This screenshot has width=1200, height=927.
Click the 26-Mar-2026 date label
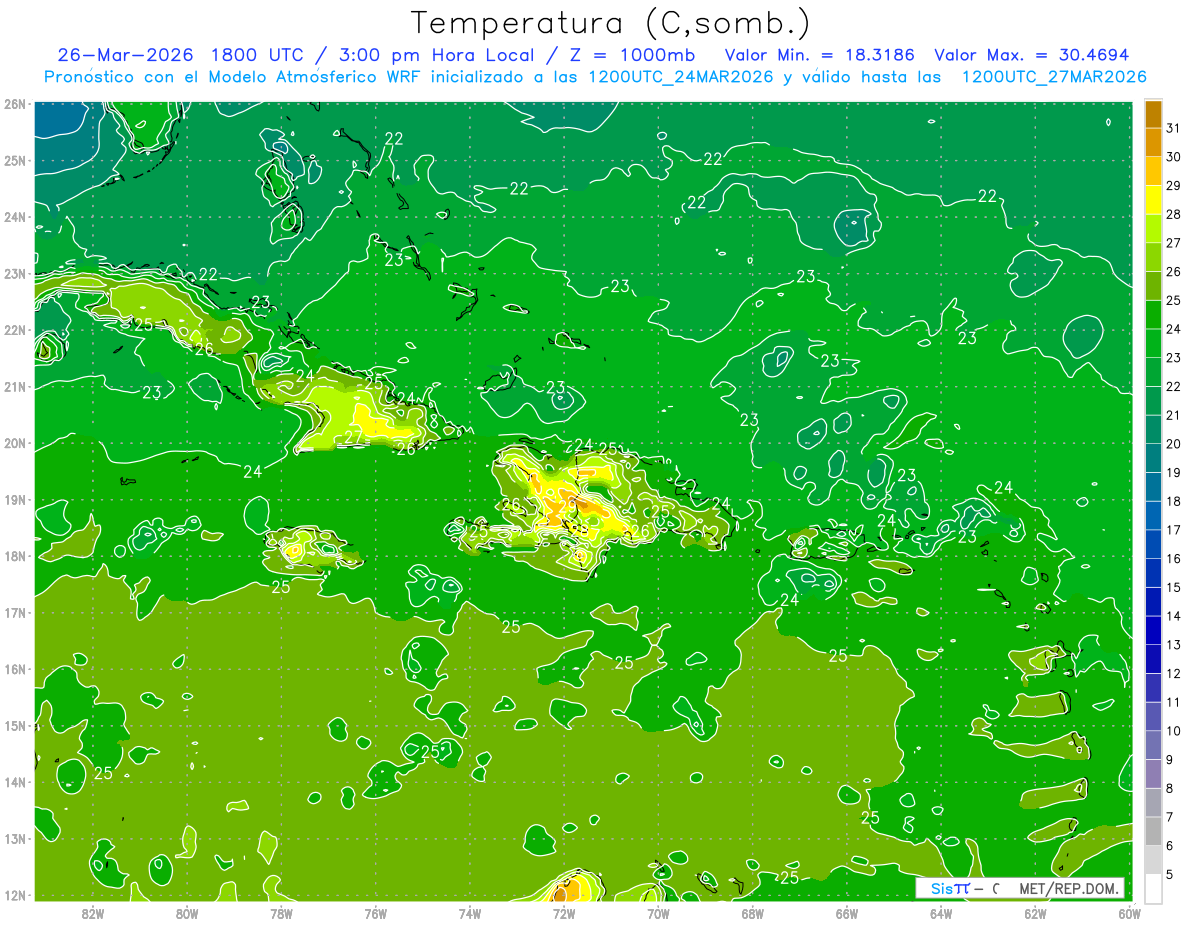point(125,55)
